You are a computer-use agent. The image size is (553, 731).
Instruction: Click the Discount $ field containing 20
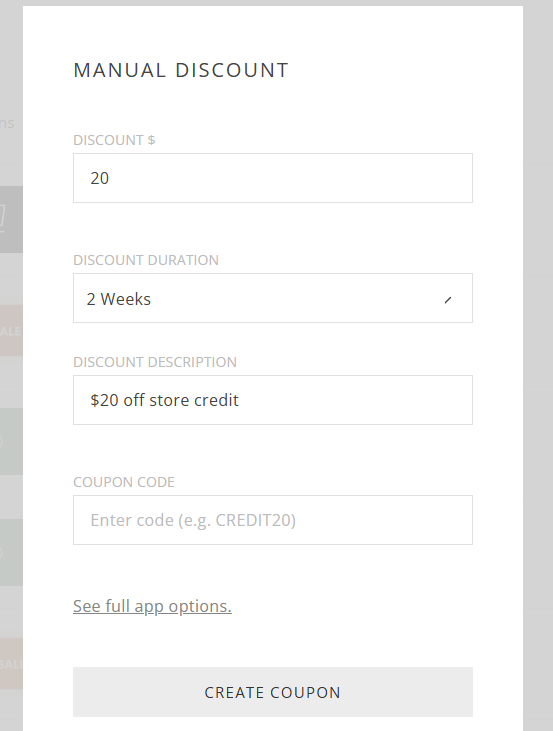coord(273,178)
